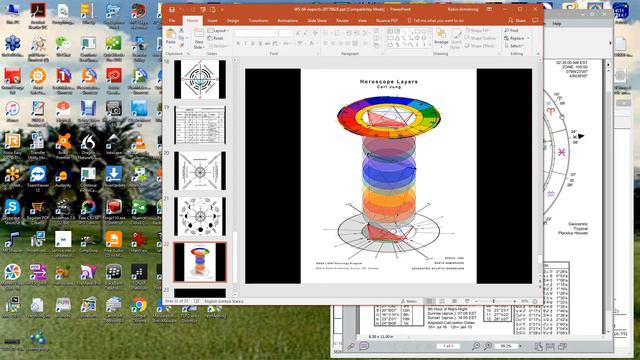
Task: Open the Nuance PDF tab
Action: (x=387, y=20)
